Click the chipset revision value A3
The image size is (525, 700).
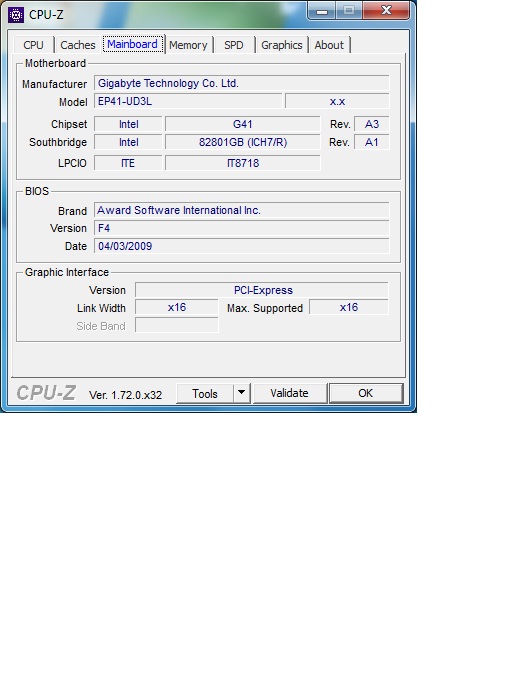pyautogui.click(x=371, y=124)
